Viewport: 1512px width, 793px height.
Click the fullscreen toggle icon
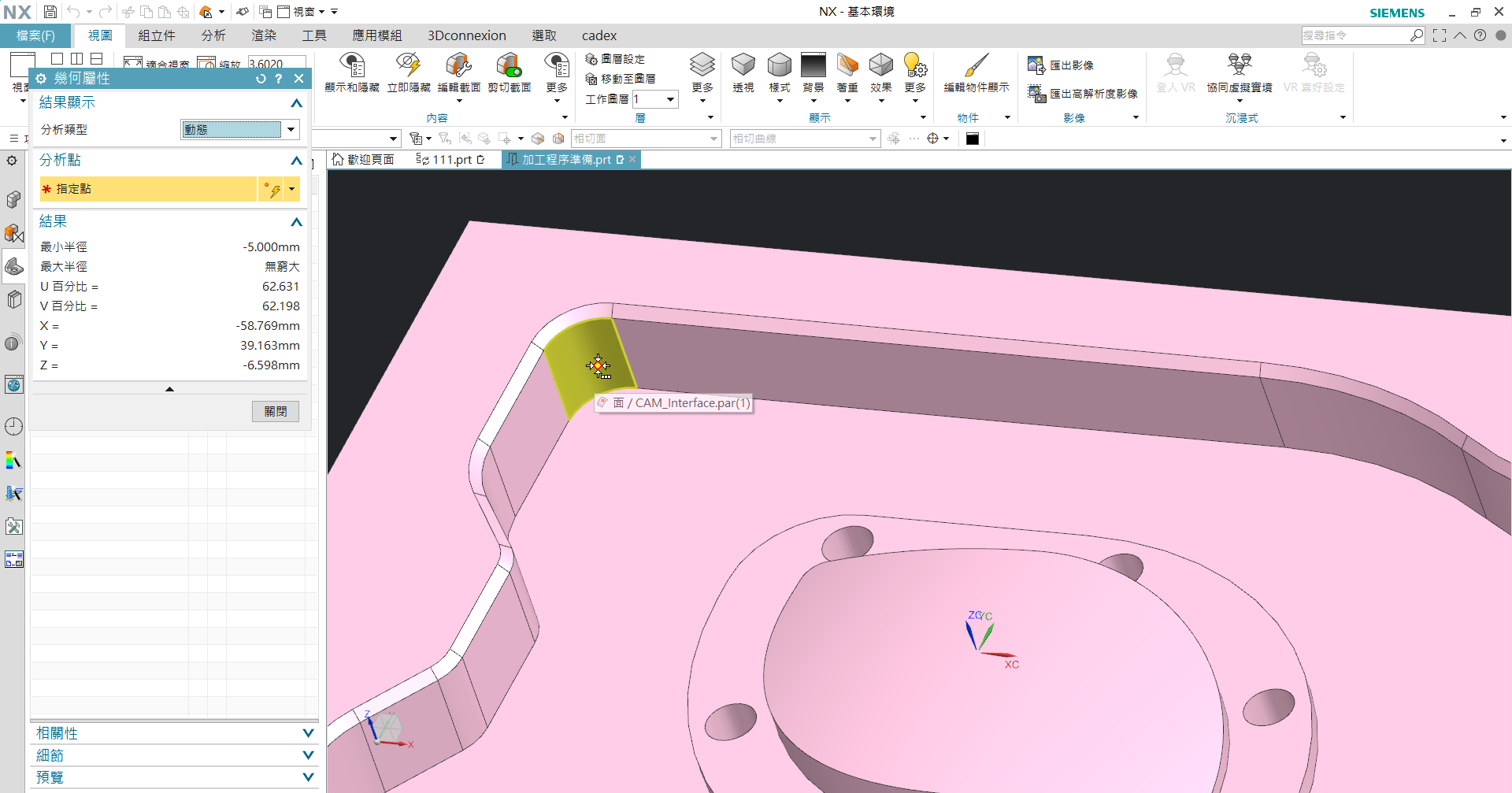pyautogui.click(x=1440, y=35)
